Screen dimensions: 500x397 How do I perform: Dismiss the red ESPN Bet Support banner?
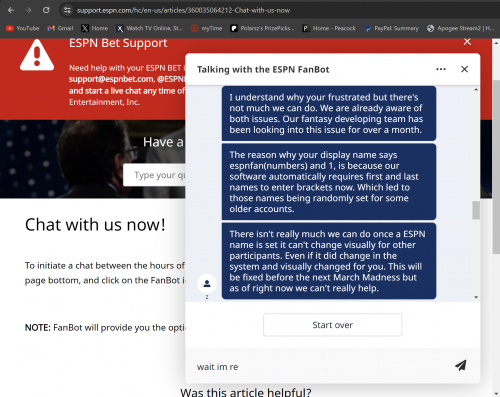tap(467, 42)
